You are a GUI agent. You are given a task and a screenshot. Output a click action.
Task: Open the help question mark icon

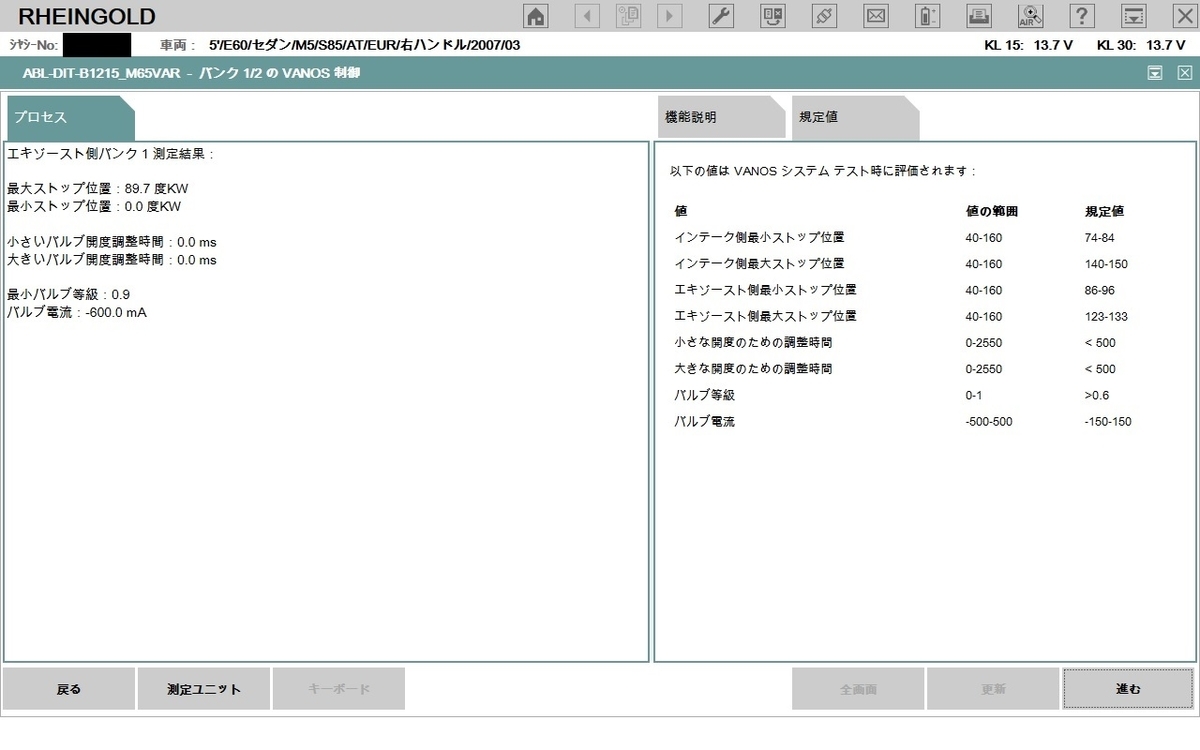pyautogui.click(x=1082, y=16)
